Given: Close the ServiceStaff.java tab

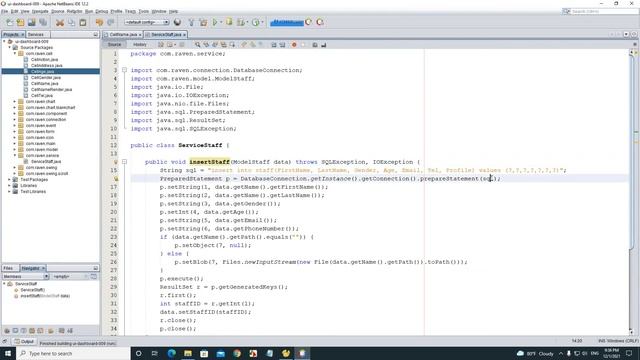Looking at the screenshot, I should 184,35.
